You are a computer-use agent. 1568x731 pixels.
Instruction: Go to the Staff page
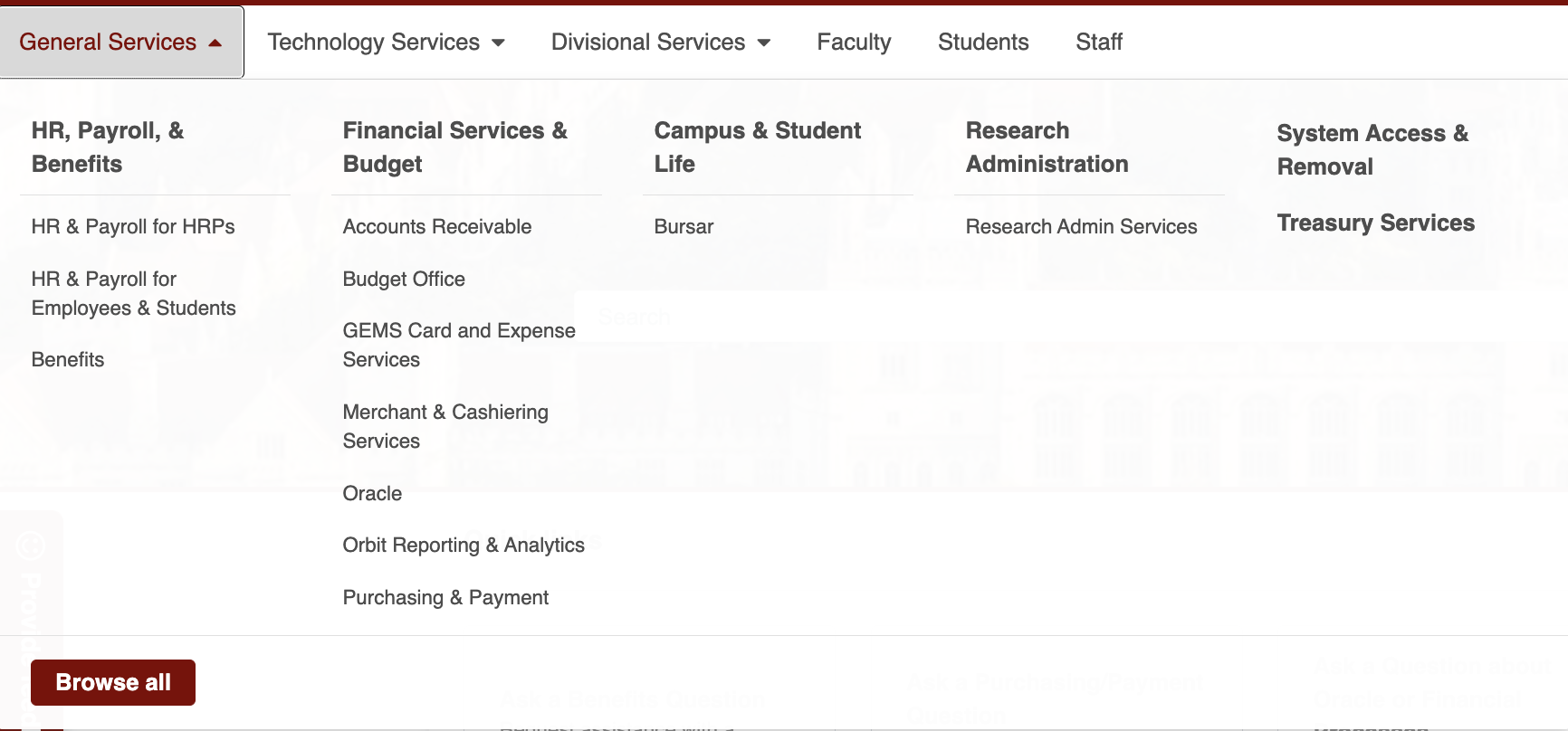1098,43
